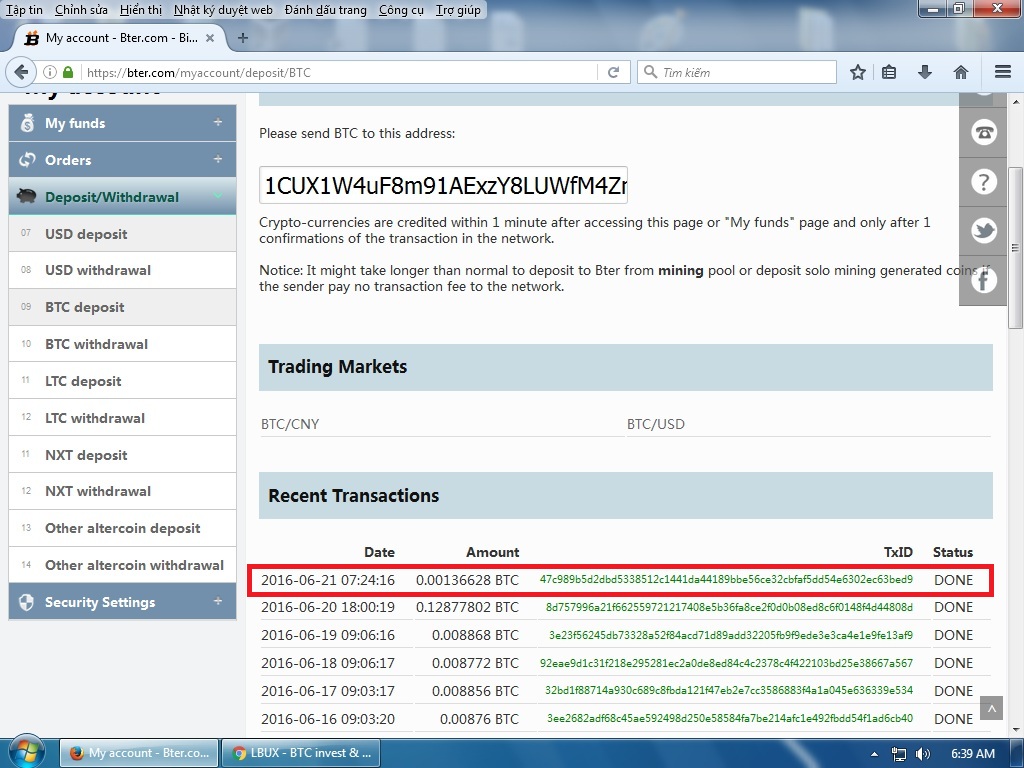This screenshot has width=1024, height=768.
Task: Click date 2016-06-19 09:06:16
Action: click(x=328, y=635)
